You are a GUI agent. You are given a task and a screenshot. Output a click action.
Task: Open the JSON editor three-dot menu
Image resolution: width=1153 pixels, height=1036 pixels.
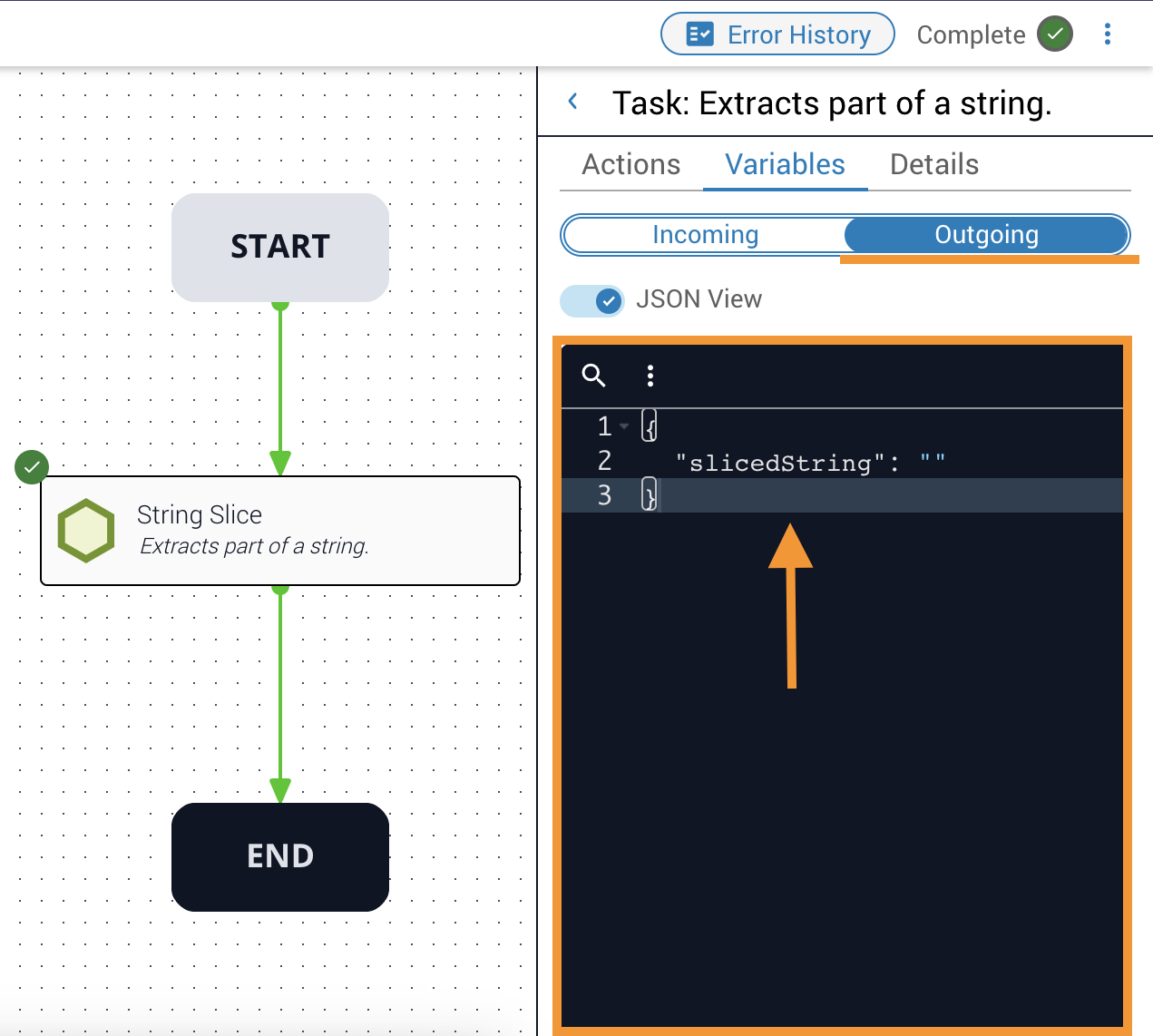[650, 376]
